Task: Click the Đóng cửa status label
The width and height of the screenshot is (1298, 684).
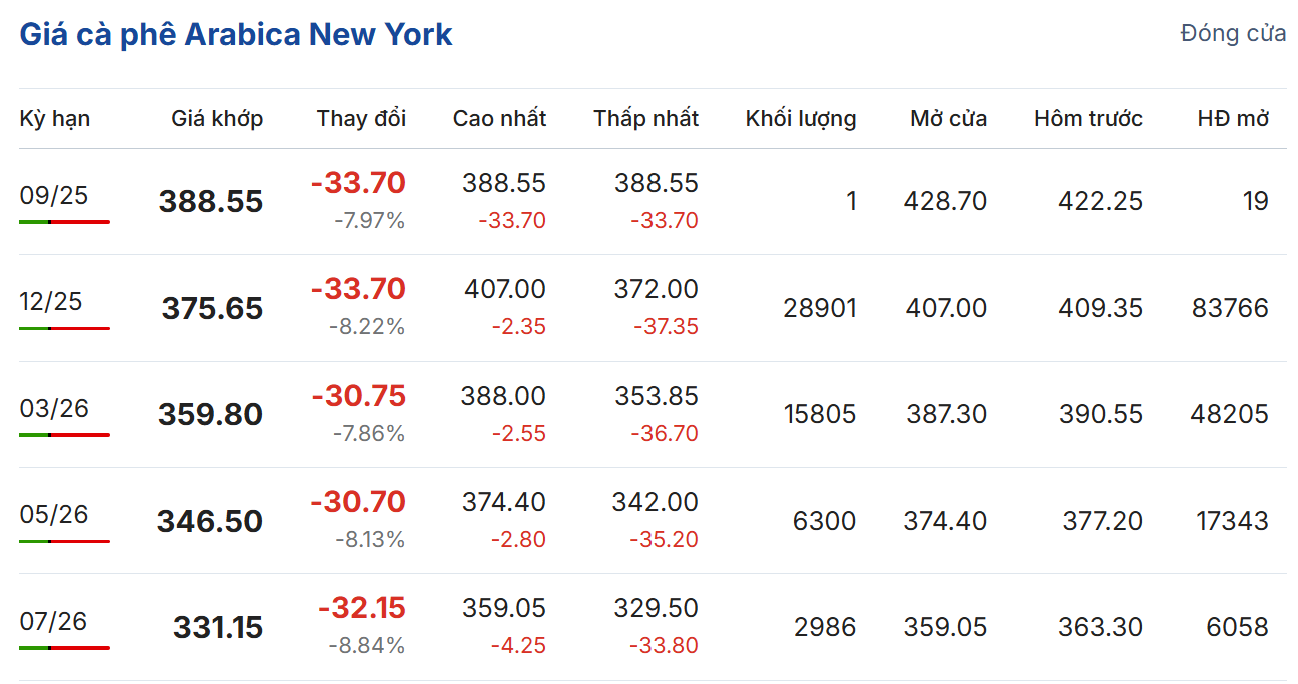Action: (1233, 33)
